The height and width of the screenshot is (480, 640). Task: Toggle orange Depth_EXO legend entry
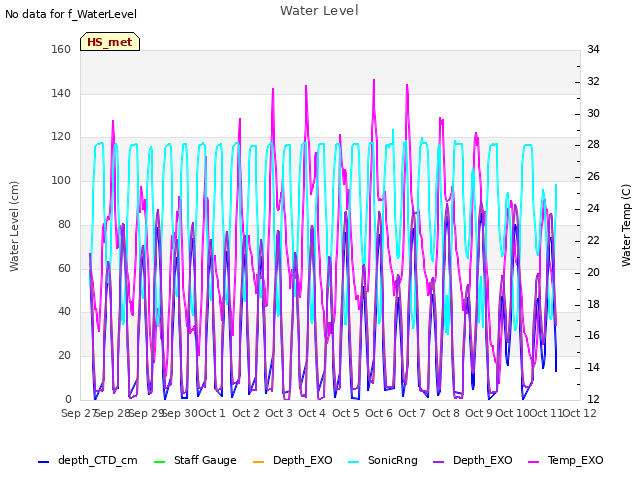pos(293,460)
